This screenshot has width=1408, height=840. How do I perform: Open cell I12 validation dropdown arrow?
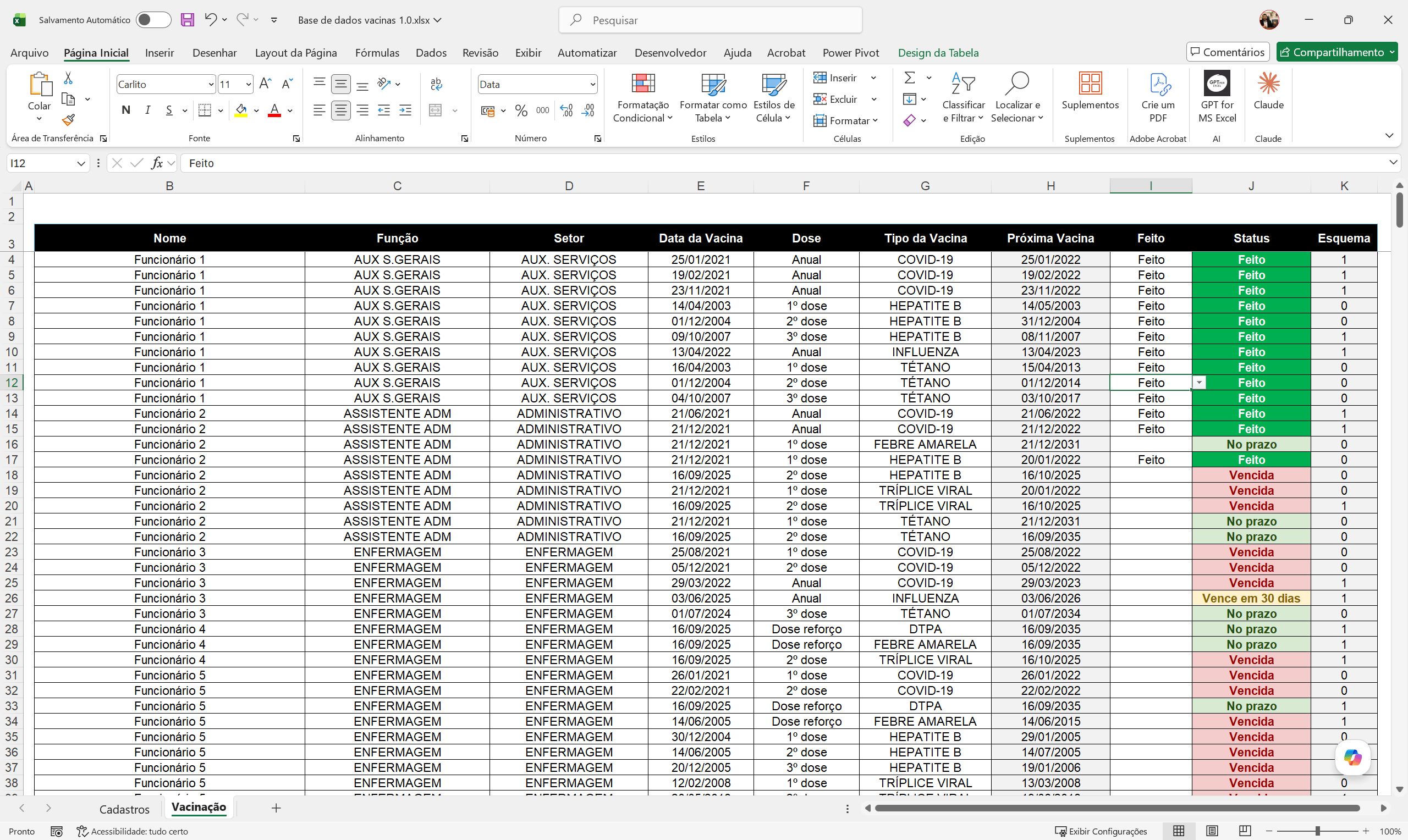click(1199, 383)
